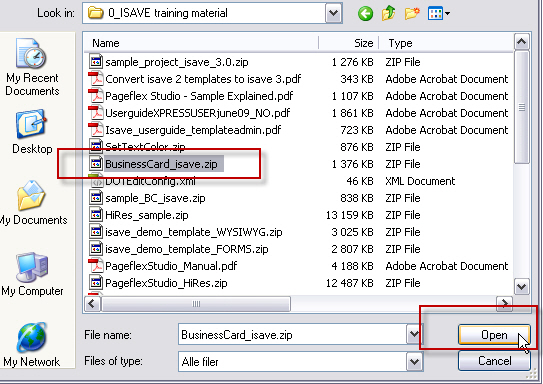Click the '12 487 KB' size value
This screenshot has height=384, width=543.
point(349,283)
